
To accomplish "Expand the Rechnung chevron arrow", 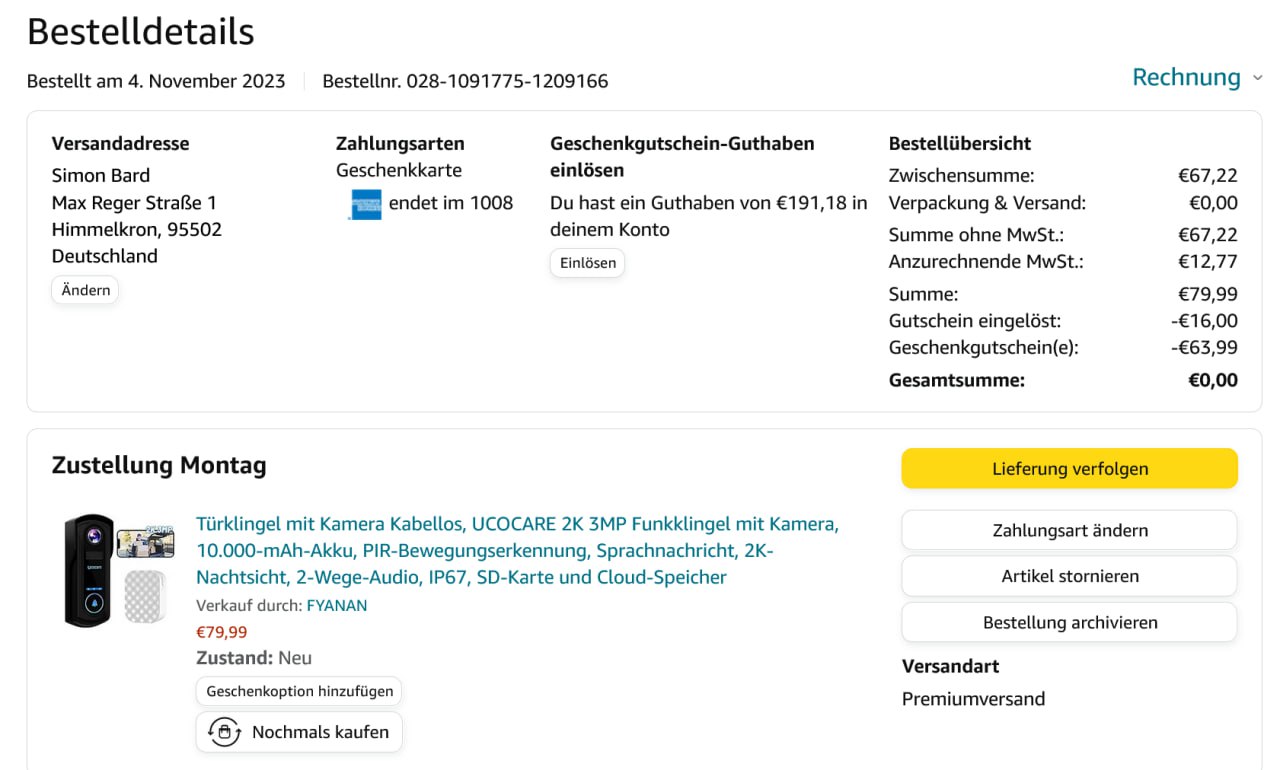I will (x=1257, y=78).
